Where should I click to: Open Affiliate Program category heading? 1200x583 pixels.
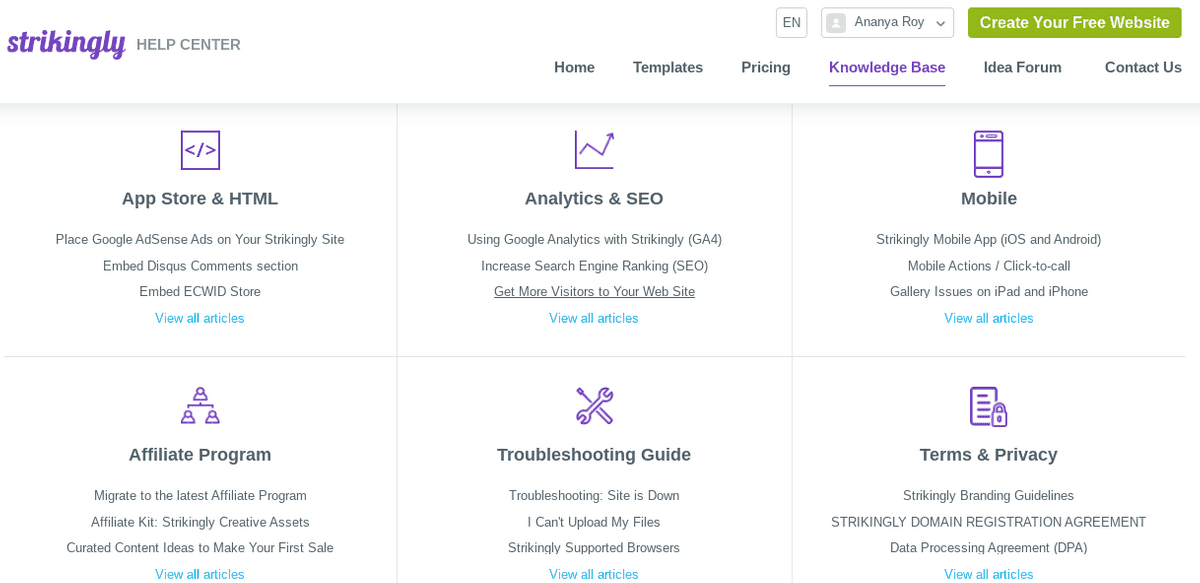click(x=200, y=454)
